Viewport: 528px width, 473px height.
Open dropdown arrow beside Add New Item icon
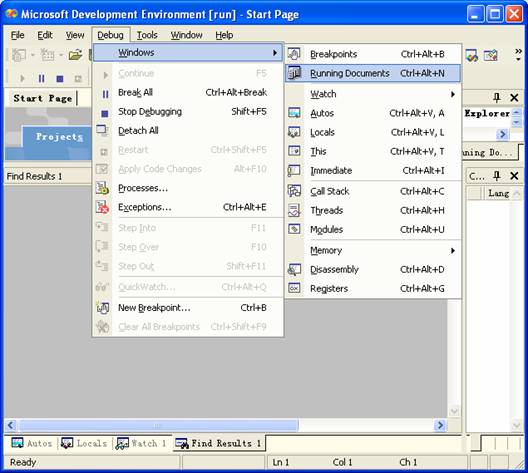(x=61, y=55)
